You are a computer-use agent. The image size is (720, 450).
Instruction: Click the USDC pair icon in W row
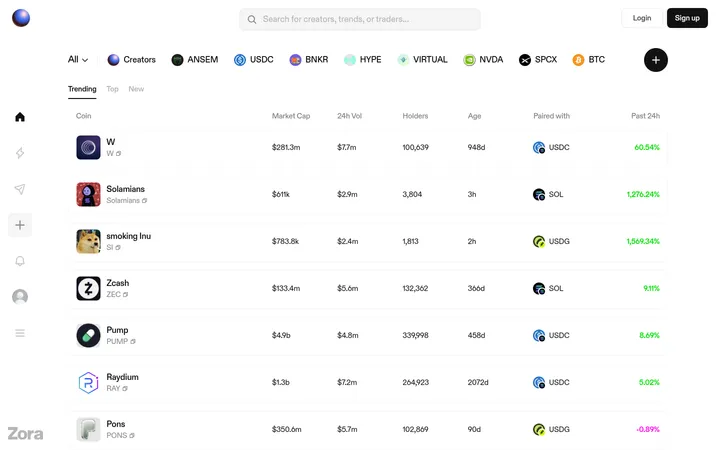tap(539, 147)
